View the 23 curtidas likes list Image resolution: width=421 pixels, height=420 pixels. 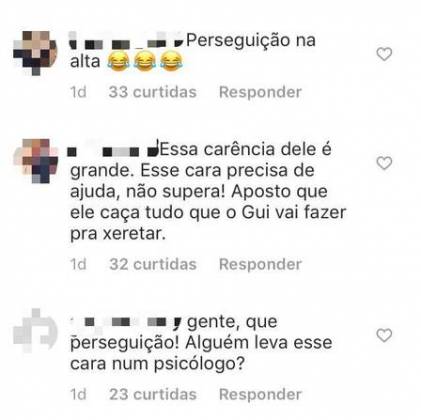click(153, 394)
